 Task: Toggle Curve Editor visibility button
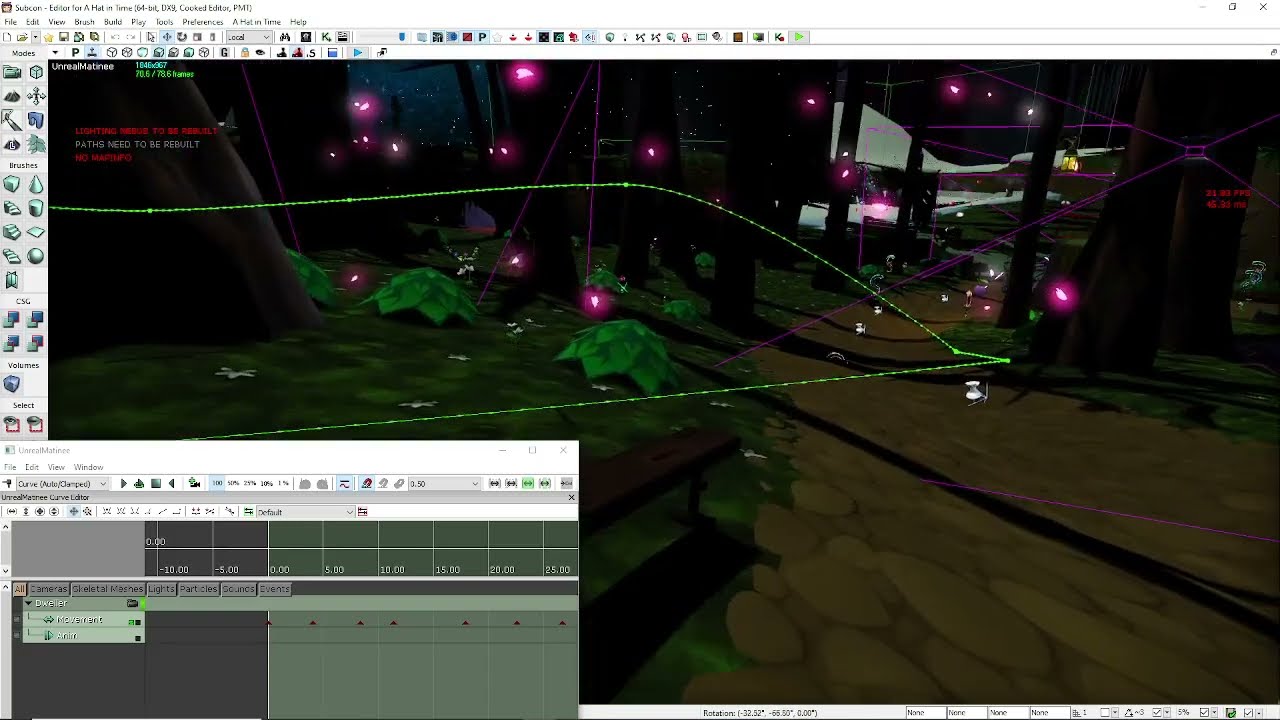(x=344, y=483)
